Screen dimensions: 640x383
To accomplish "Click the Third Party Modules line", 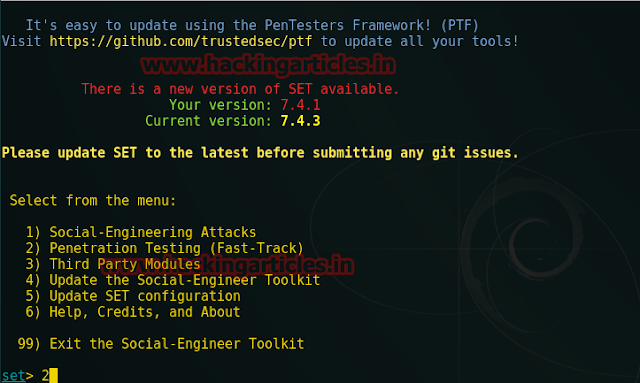I will (113, 264).
